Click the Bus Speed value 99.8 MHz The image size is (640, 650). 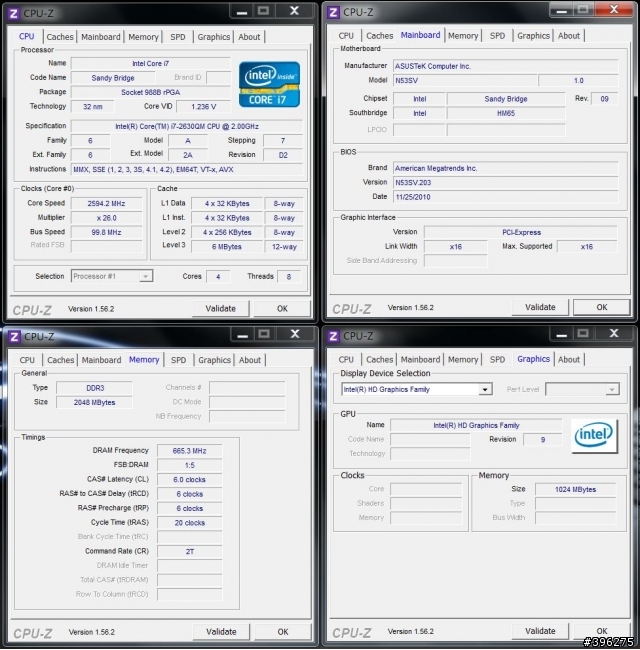click(107, 232)
